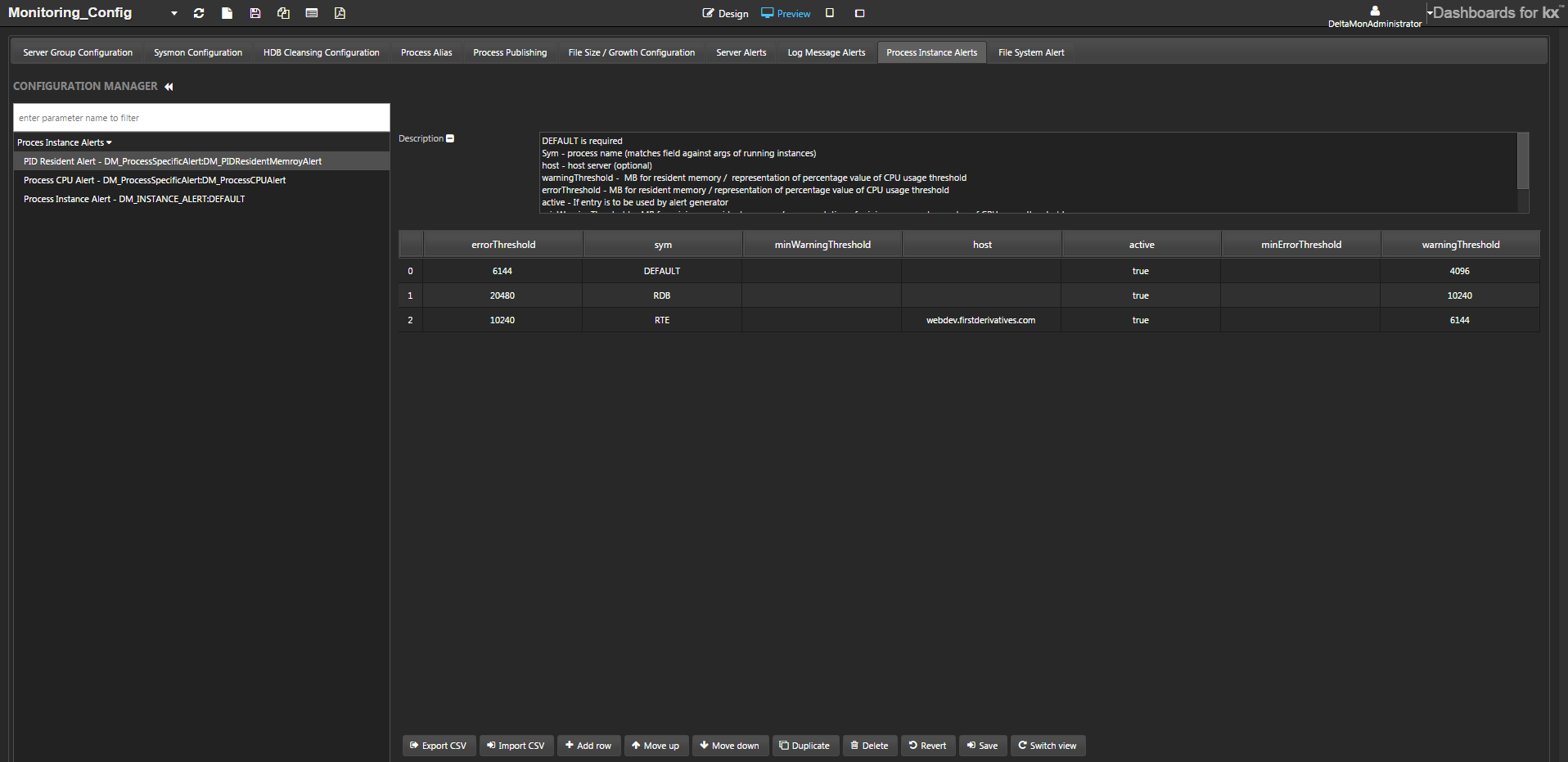Click the host column header
The height and width of the screenshot is (762, 1568).
(982, 245)
